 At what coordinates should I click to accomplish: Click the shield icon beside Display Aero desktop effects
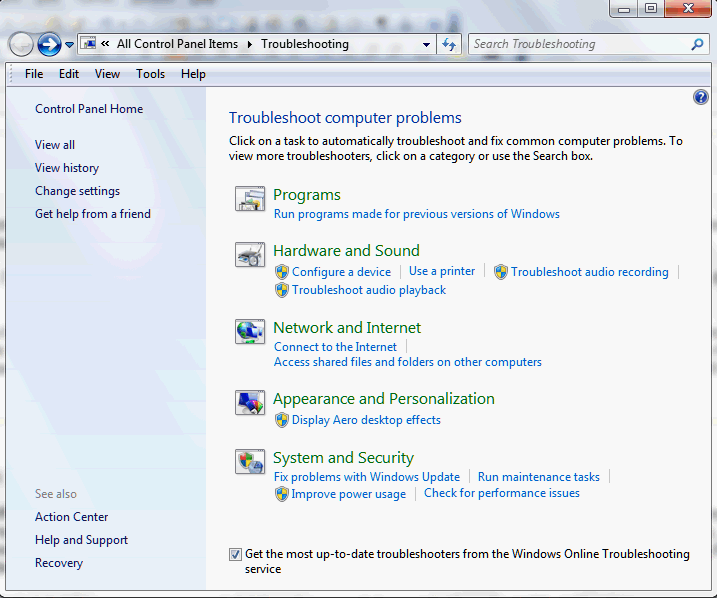(282, 420)
